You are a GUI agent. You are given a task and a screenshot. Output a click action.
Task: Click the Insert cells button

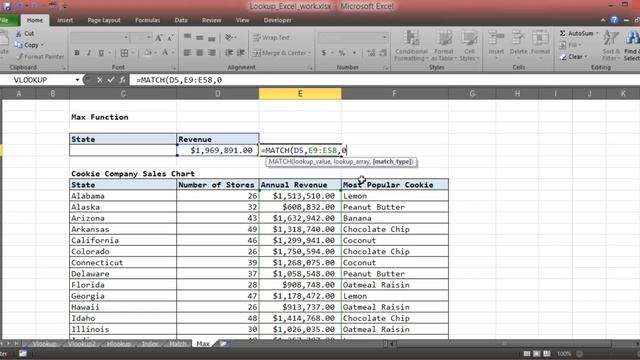click(496, 45)
